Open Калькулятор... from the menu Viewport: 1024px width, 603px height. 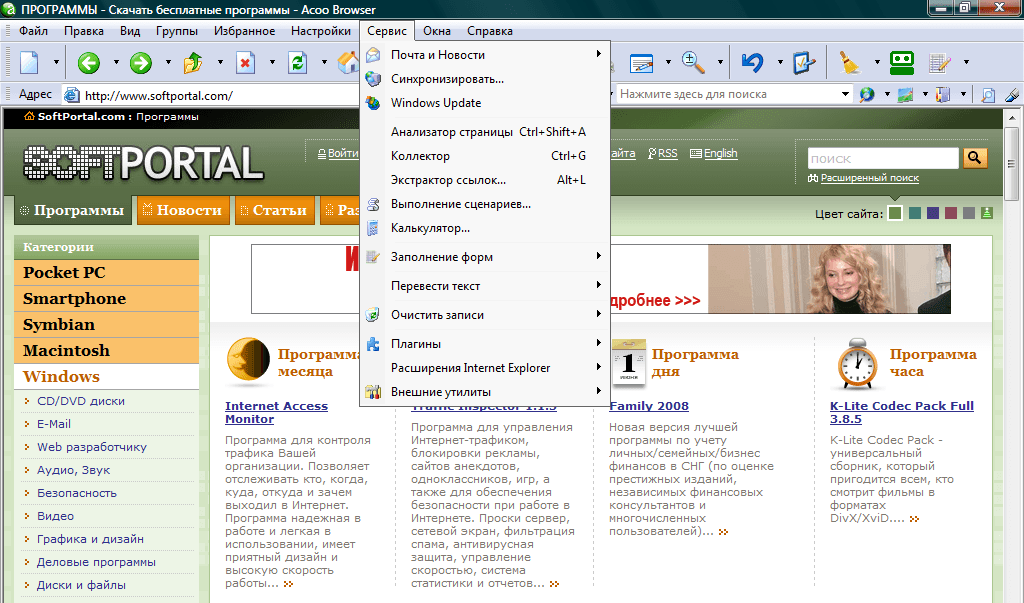tap(485, 229)
